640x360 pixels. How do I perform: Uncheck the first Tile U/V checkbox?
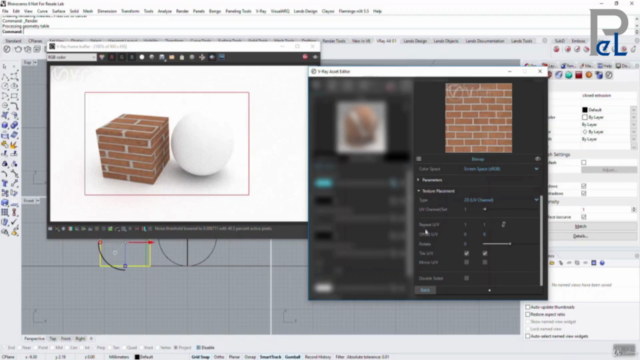click(467, 253)
